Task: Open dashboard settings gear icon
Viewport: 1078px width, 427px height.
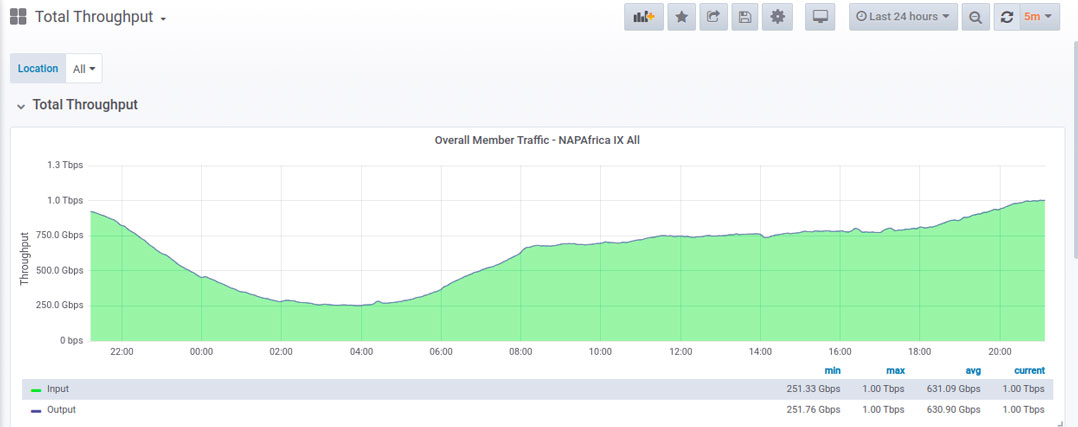Action: click(x=777, y=17)
